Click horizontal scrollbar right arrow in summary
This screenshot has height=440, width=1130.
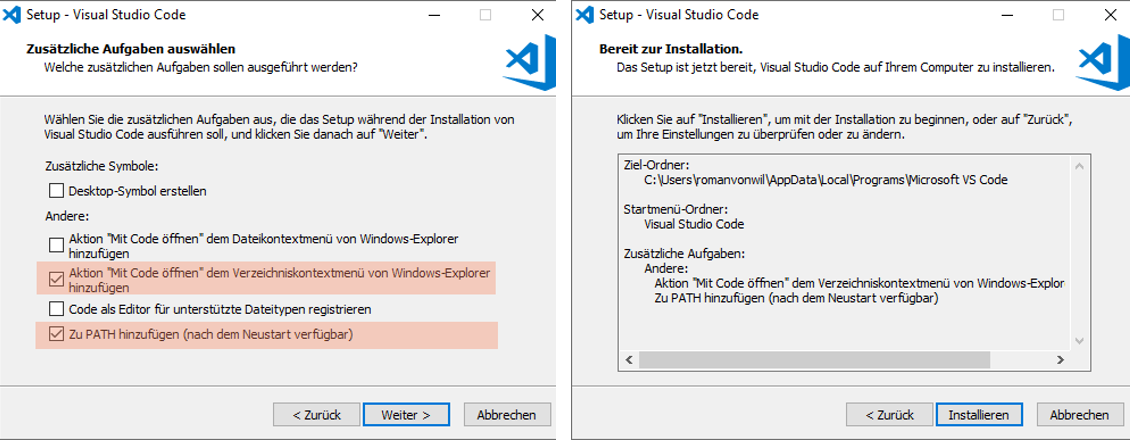click(1060, 359)
